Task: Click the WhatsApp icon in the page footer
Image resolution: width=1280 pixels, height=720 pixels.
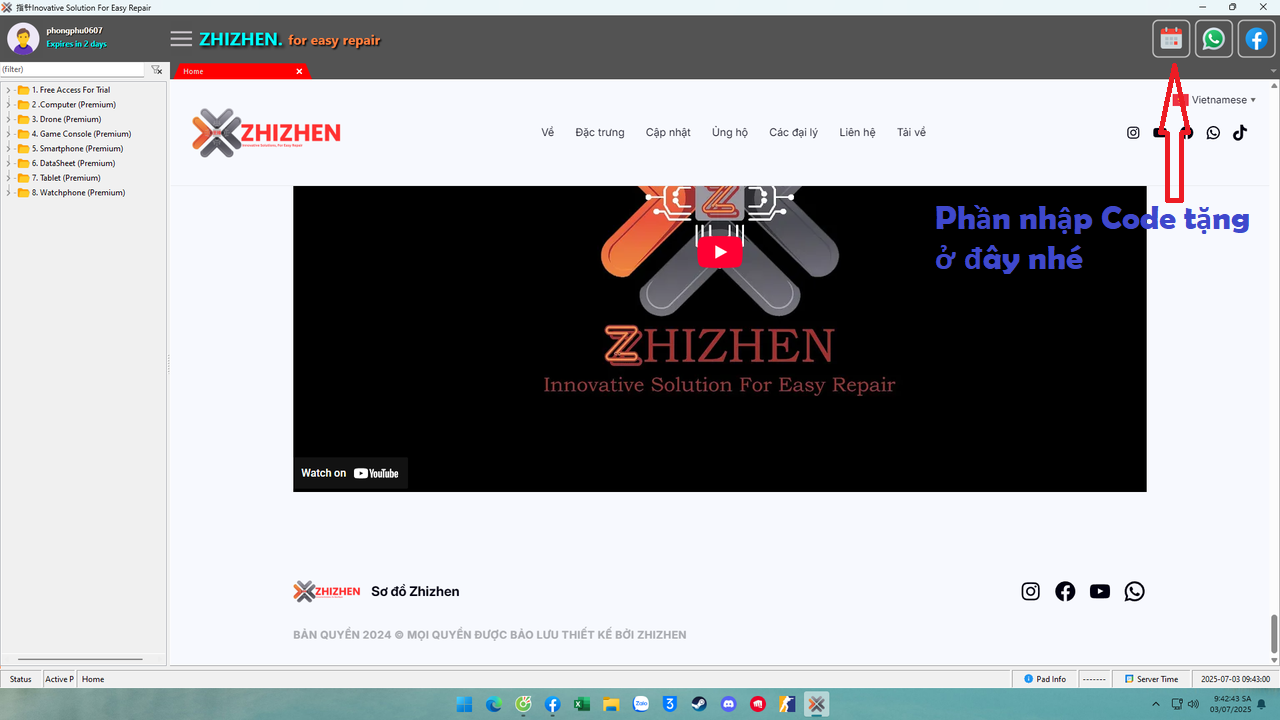Action: tap(1134, 591)
